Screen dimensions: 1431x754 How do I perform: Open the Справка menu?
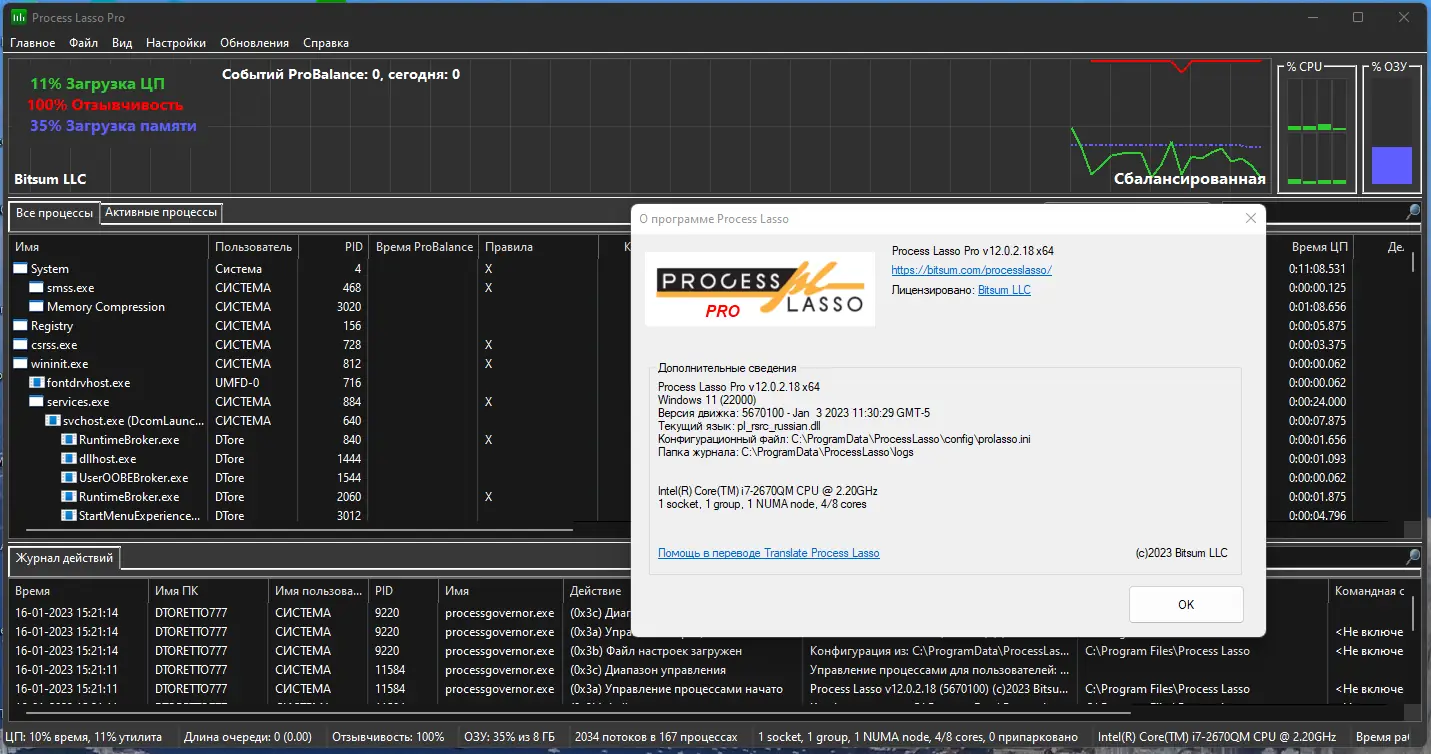coord(325,43)
